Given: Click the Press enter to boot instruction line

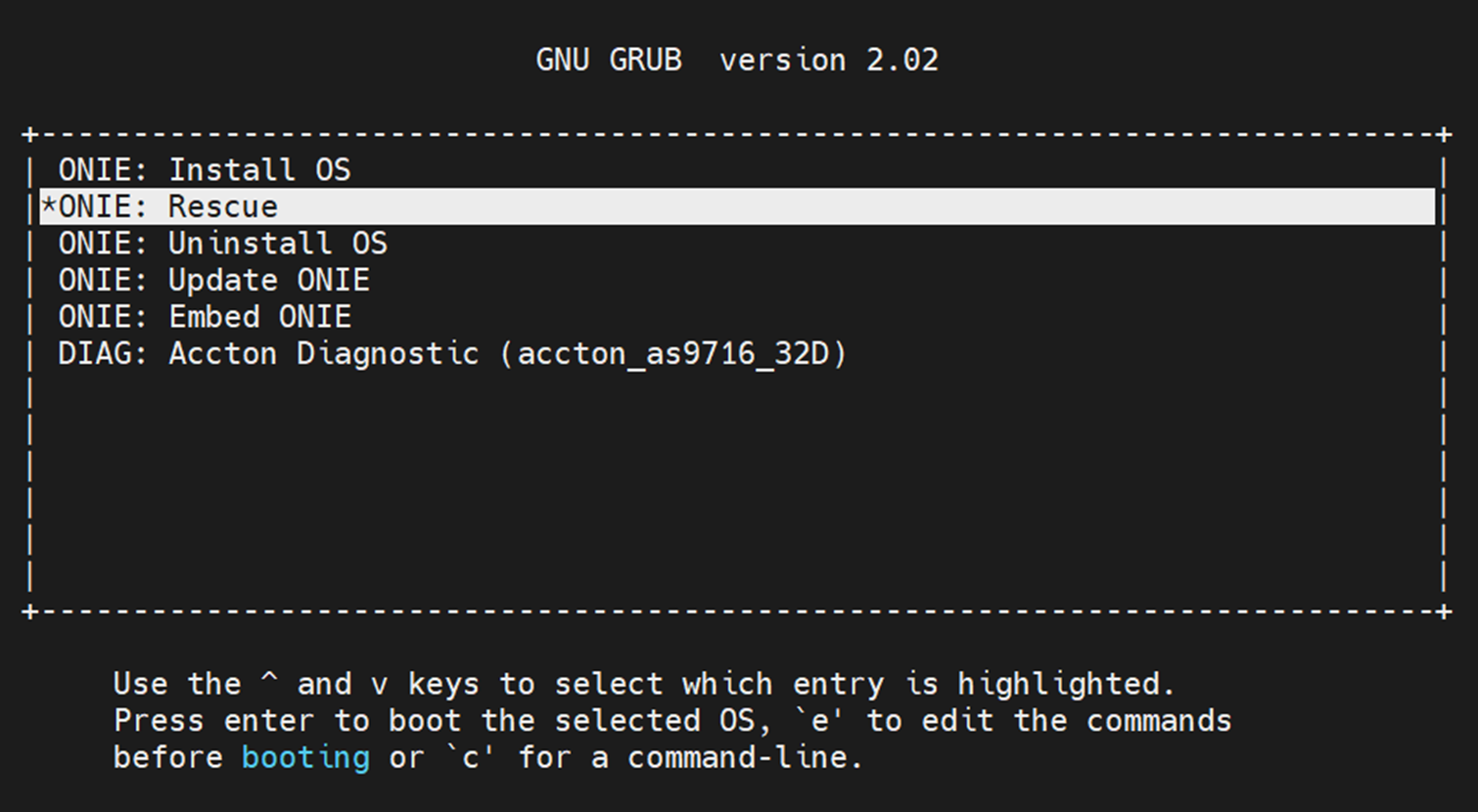Looking at the screenshot, I should pyautogui.click(x=672, y=721).
